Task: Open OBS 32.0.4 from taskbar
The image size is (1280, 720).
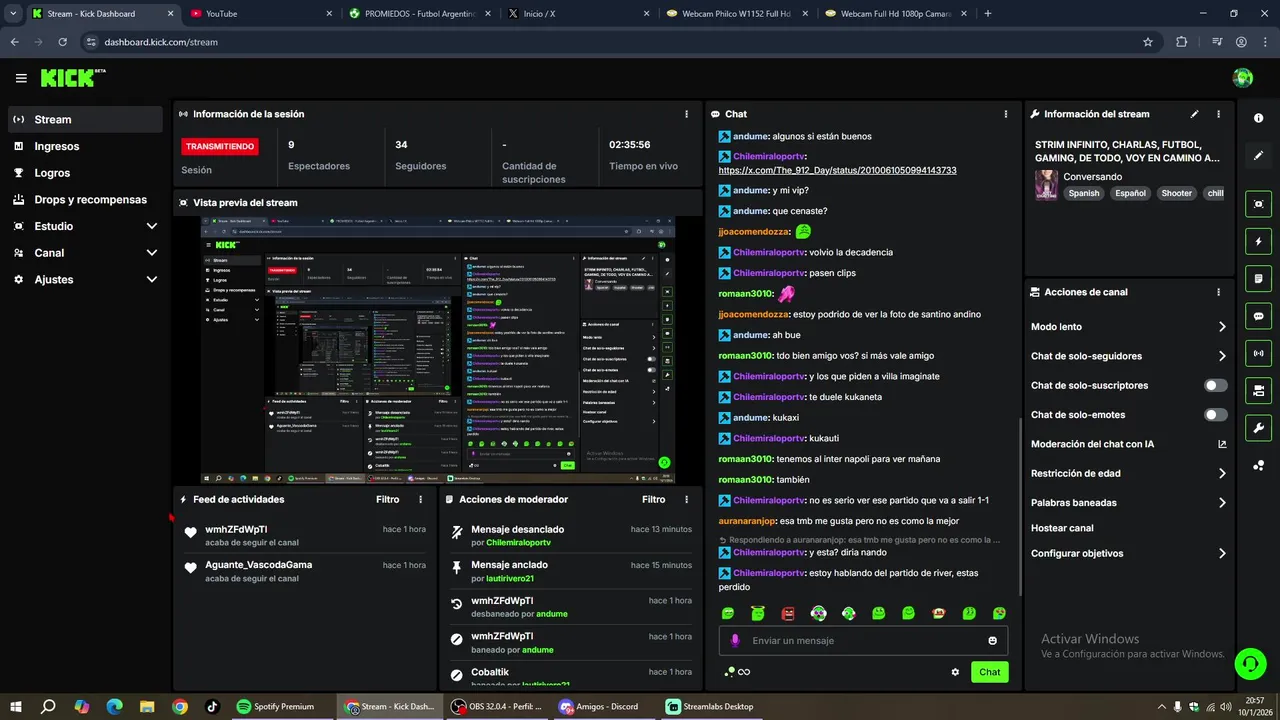Action: pyautogui.click(x=495, y=706)
